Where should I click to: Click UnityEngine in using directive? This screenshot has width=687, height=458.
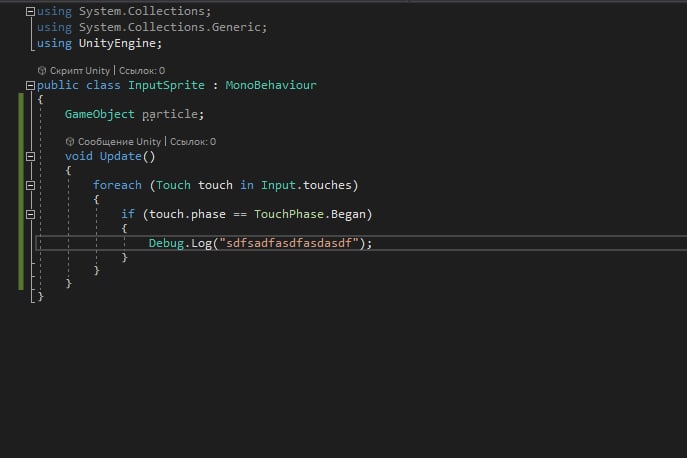tap(117, 43)
